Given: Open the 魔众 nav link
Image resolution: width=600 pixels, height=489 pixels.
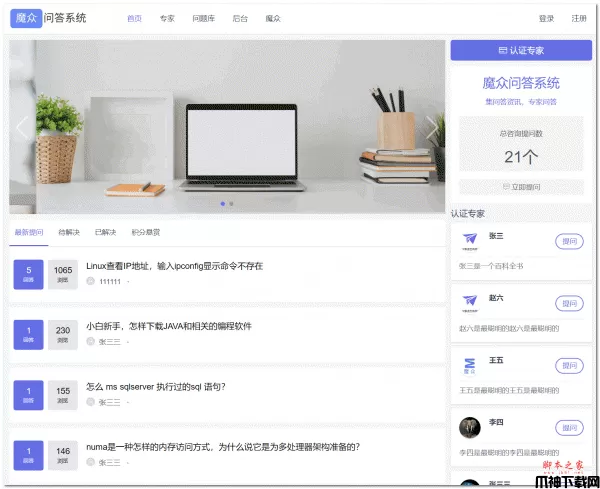Looking at the screenshot, I should coord(273,18).
